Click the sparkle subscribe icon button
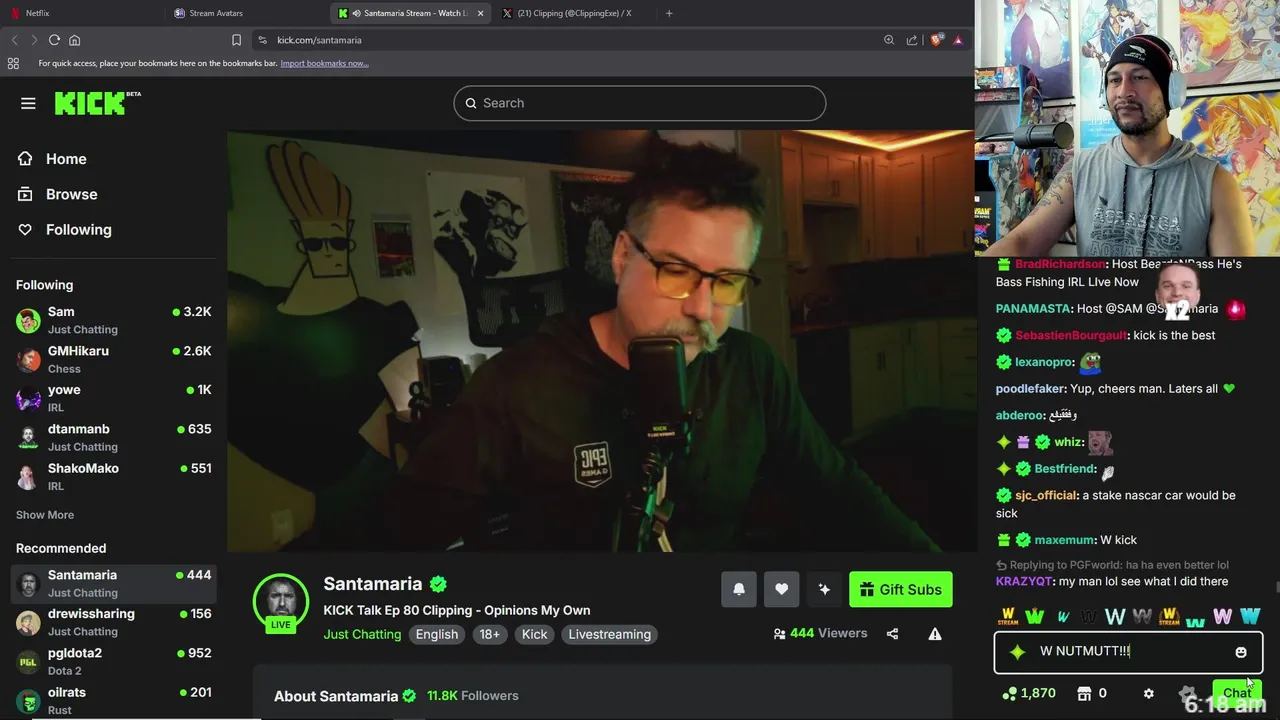The image size is (1280, 720). point(824,589)
